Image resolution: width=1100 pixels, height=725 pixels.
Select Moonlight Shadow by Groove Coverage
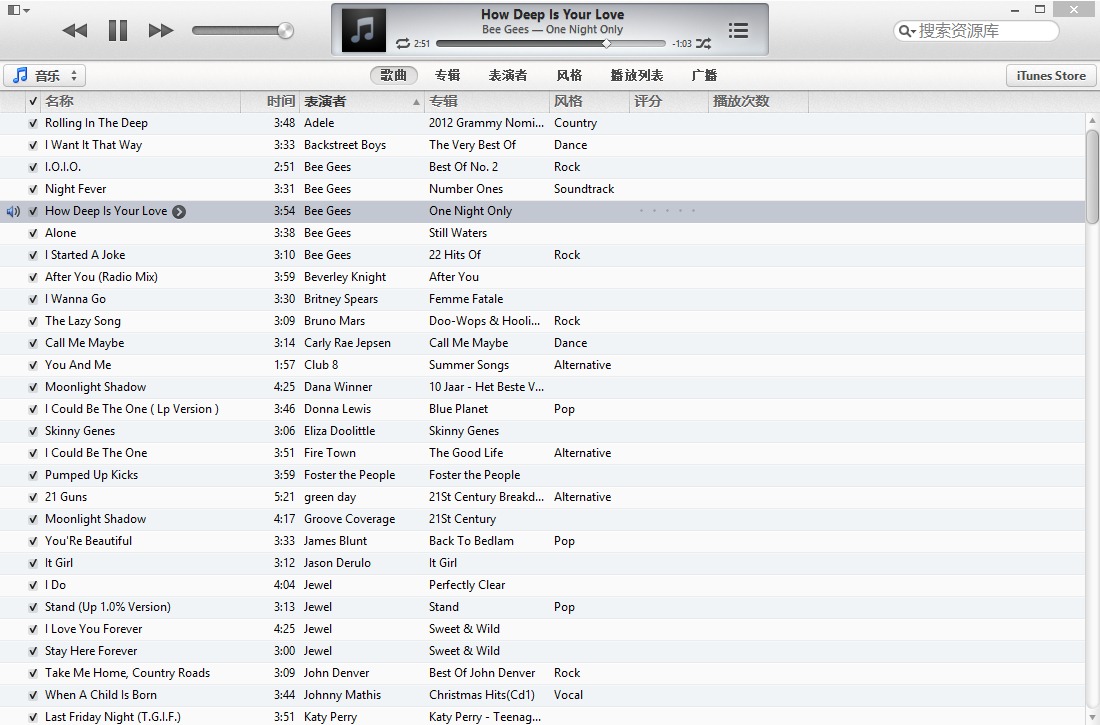point(95,519)
